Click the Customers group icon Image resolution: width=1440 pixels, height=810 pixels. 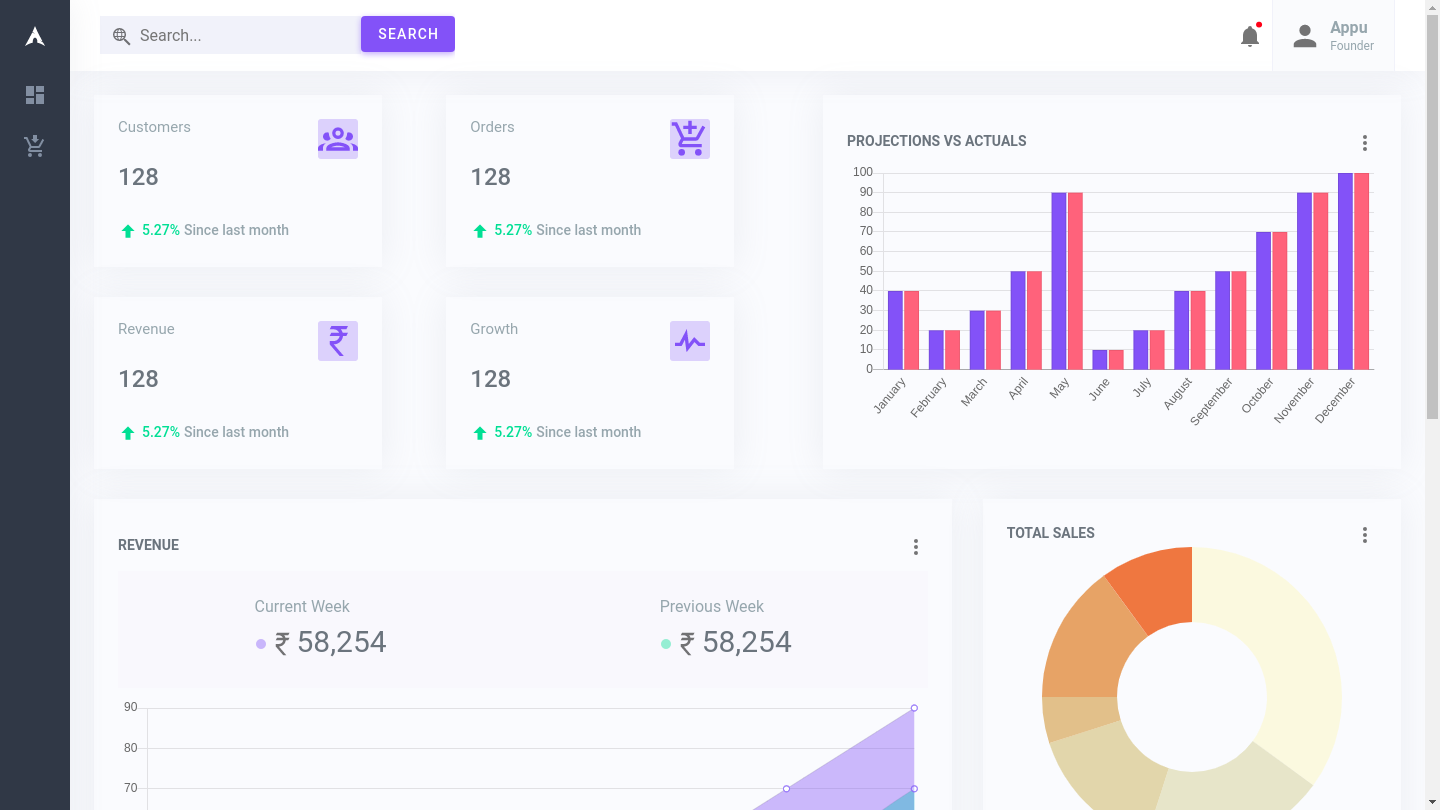coord(338,139)
